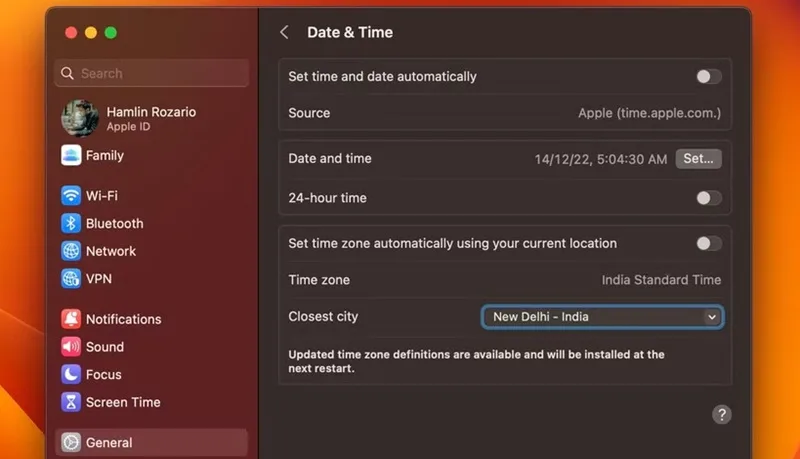Click the Search field in sidebar
Screen dimensions: 800x459
(152, 73)
